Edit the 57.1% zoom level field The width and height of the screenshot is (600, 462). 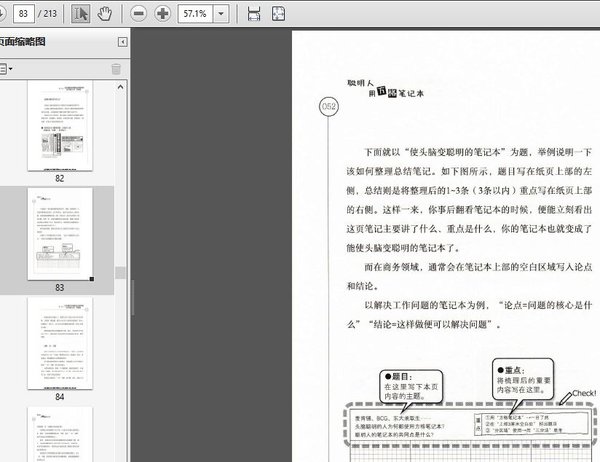195,14
